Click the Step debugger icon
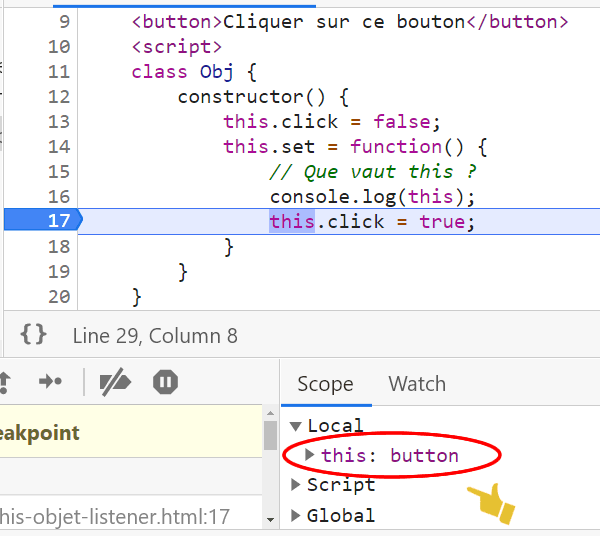The image size is (600, 536). (50, 381)
